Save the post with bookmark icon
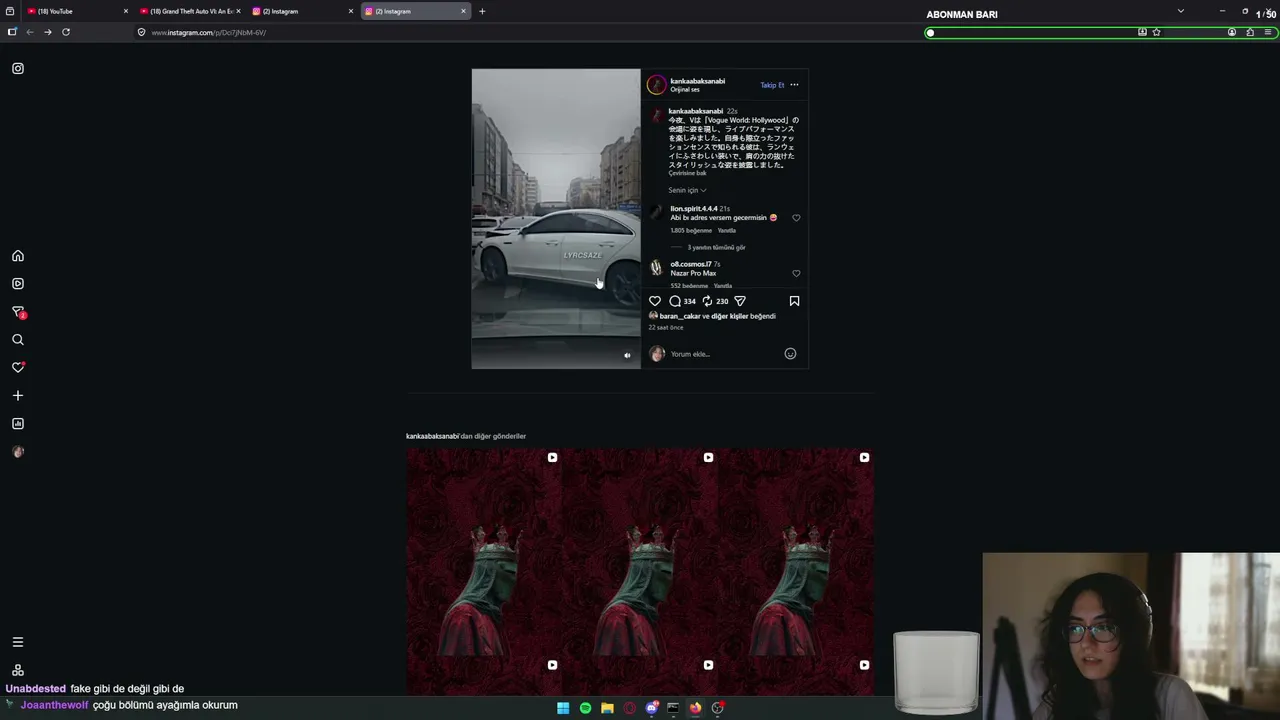Image resolution: width=1280 pixels, height=720 pixels. click(x=794, y=301)
